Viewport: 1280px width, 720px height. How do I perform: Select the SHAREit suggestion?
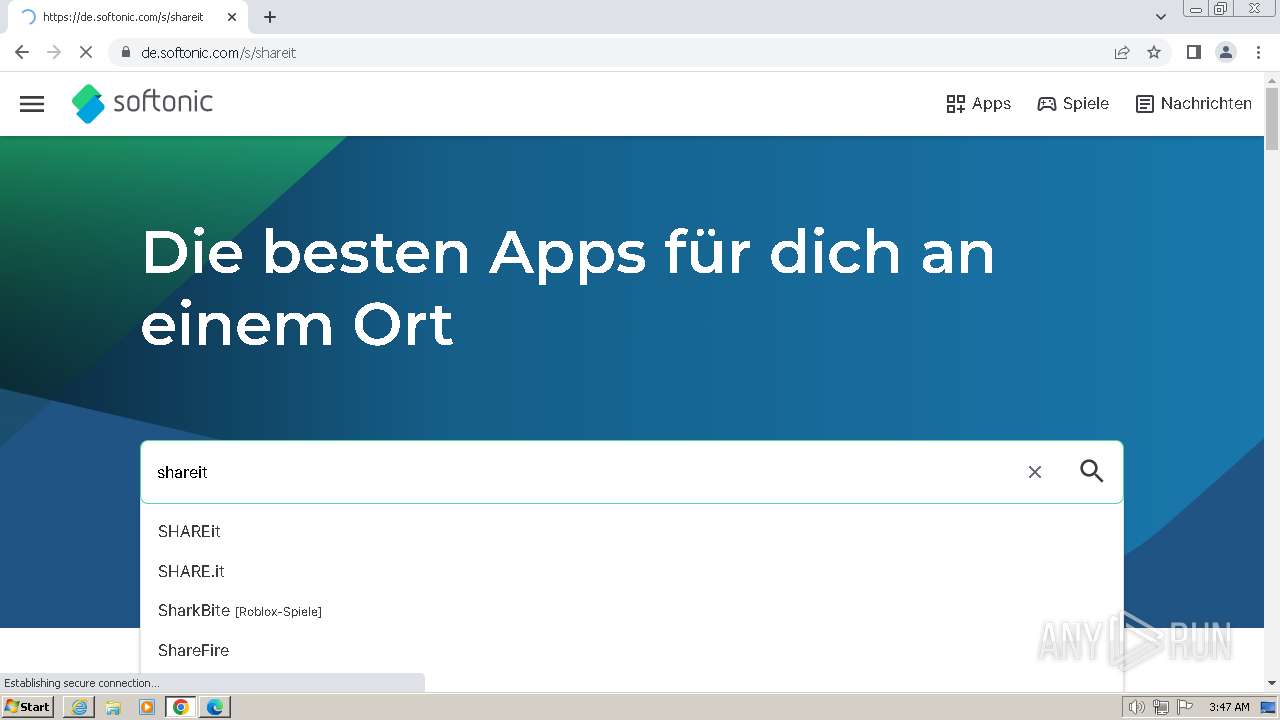click(632, 531)
